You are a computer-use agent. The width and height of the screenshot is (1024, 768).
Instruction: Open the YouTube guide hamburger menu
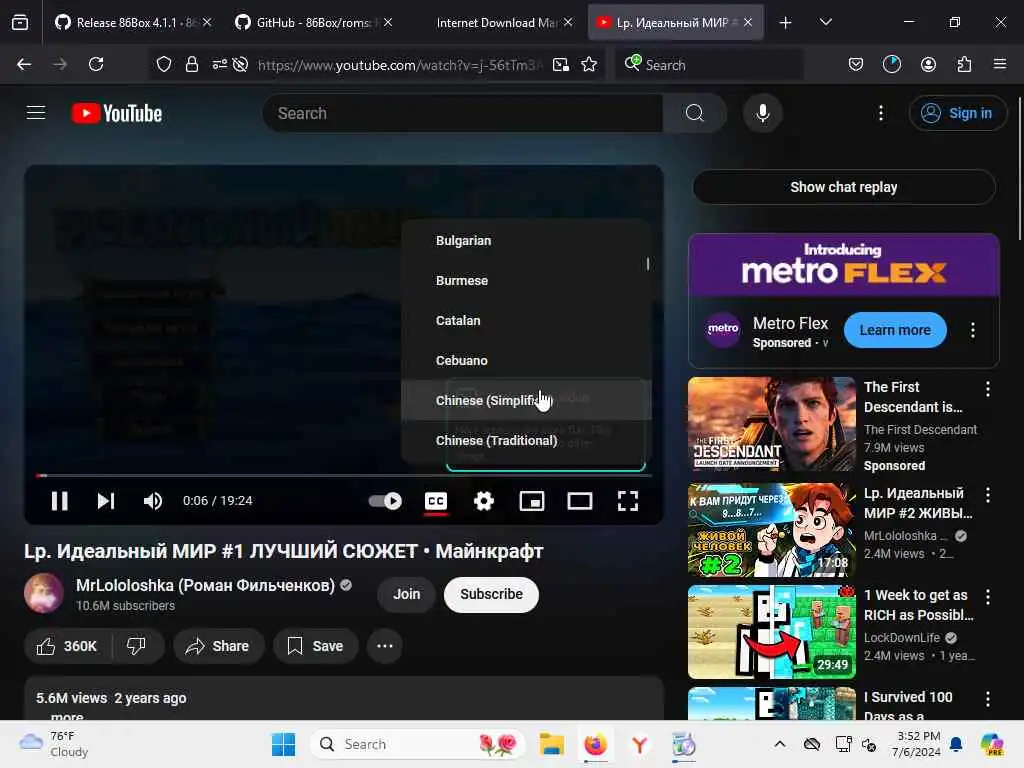point(36,113)
